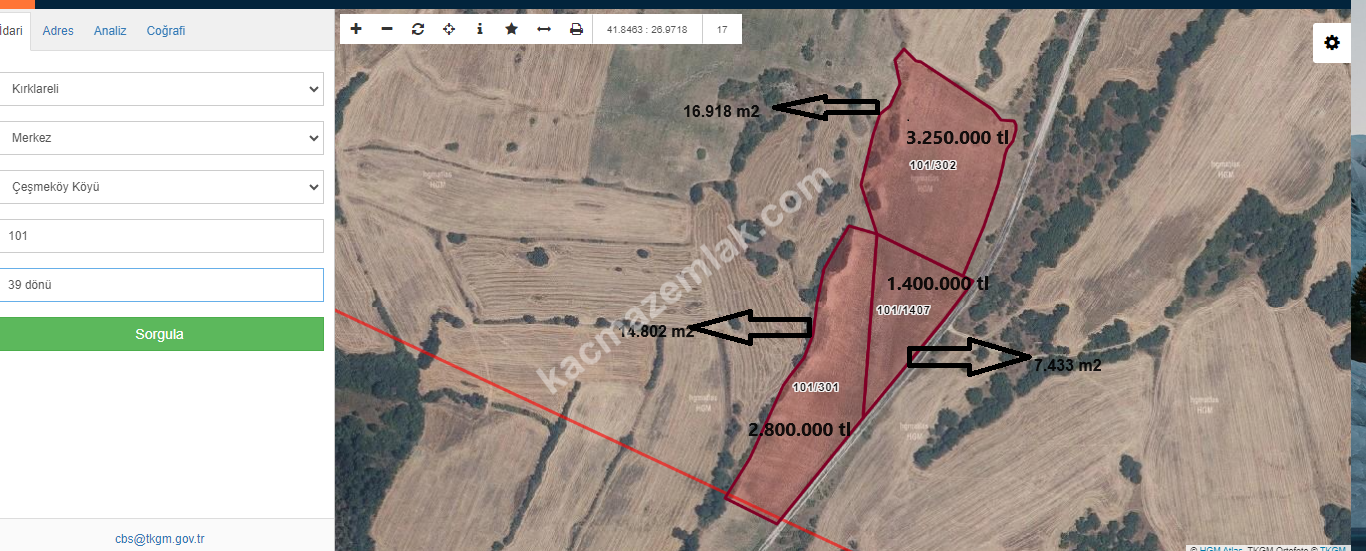
Task: Click the star favorites icon
Action: [511, 29]
